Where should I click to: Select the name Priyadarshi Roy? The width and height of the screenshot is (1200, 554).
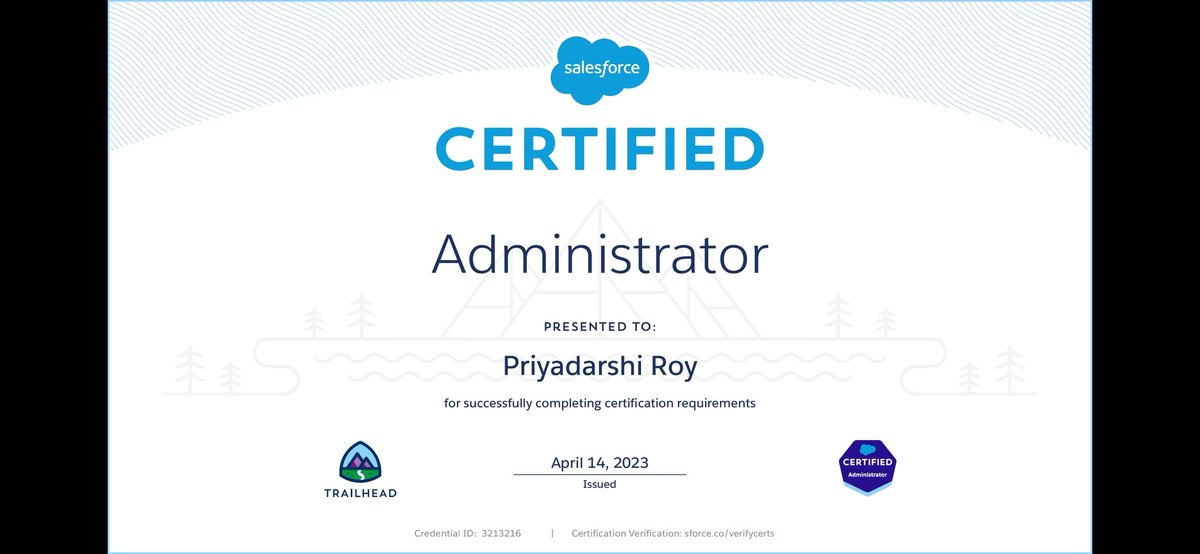tap(600, 367)
